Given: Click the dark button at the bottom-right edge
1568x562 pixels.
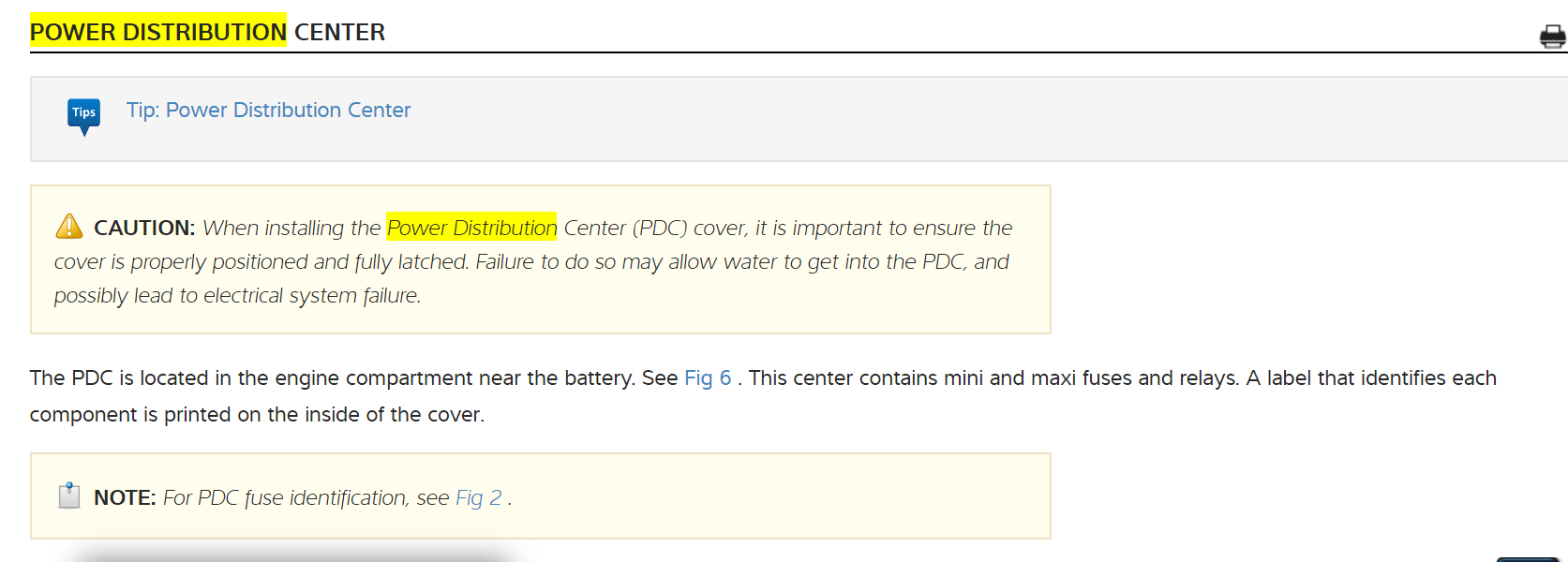Looking at the screenshot, I should click(x=1528, y=559).
